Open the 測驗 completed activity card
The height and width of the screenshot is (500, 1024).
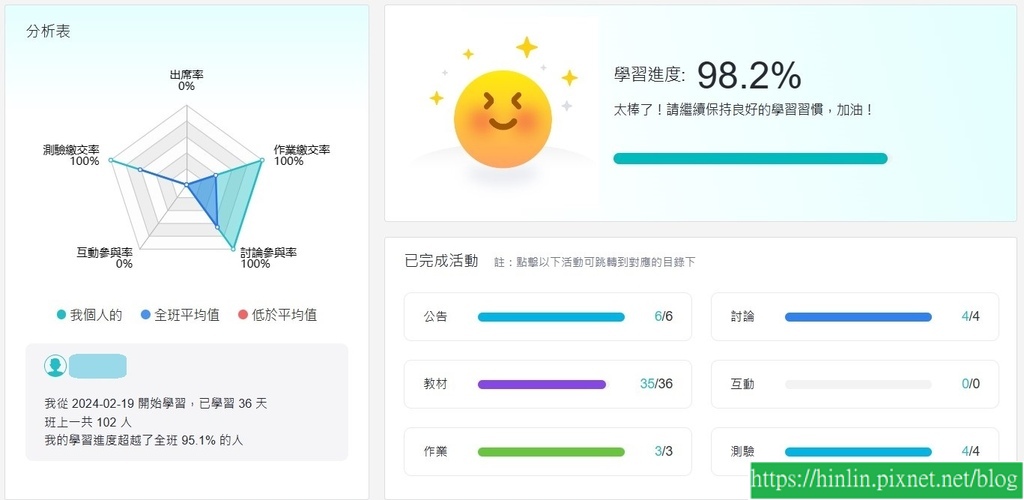[855, 451]
